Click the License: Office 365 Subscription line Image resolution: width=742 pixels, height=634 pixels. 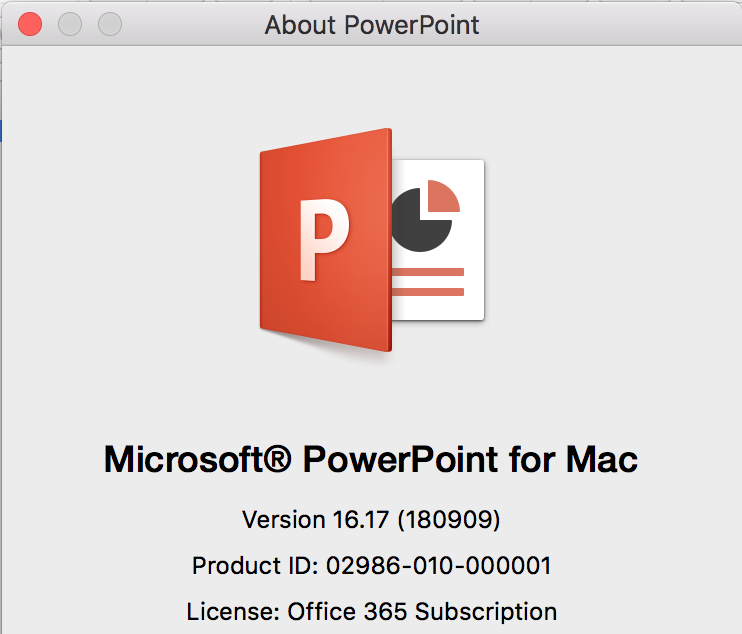(x=371, y=611)
